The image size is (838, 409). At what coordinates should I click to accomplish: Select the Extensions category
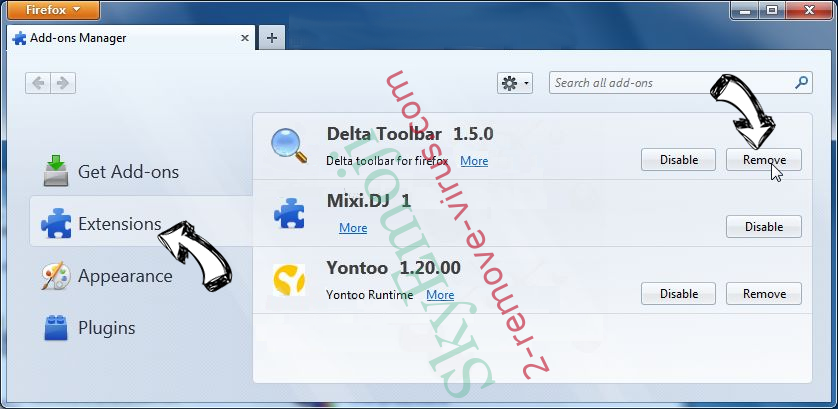[x=141, y=223]
